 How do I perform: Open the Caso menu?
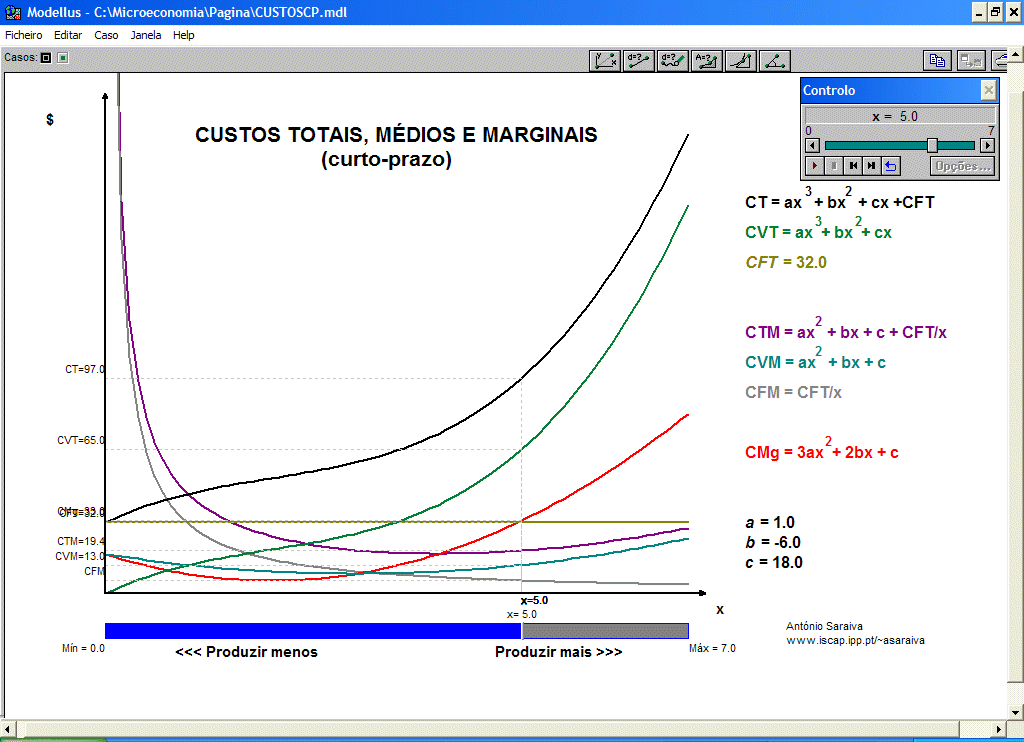click(x=106, y=35)
